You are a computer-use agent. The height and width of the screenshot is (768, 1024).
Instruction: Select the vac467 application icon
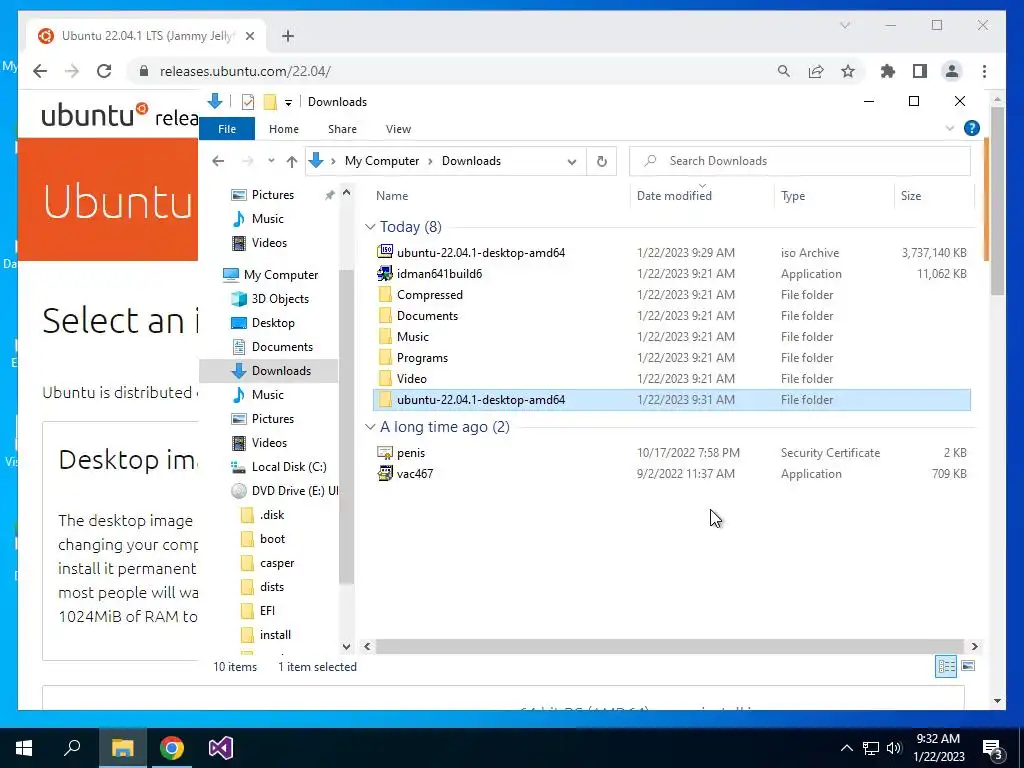pyautogui.click(x=385, y=473)
